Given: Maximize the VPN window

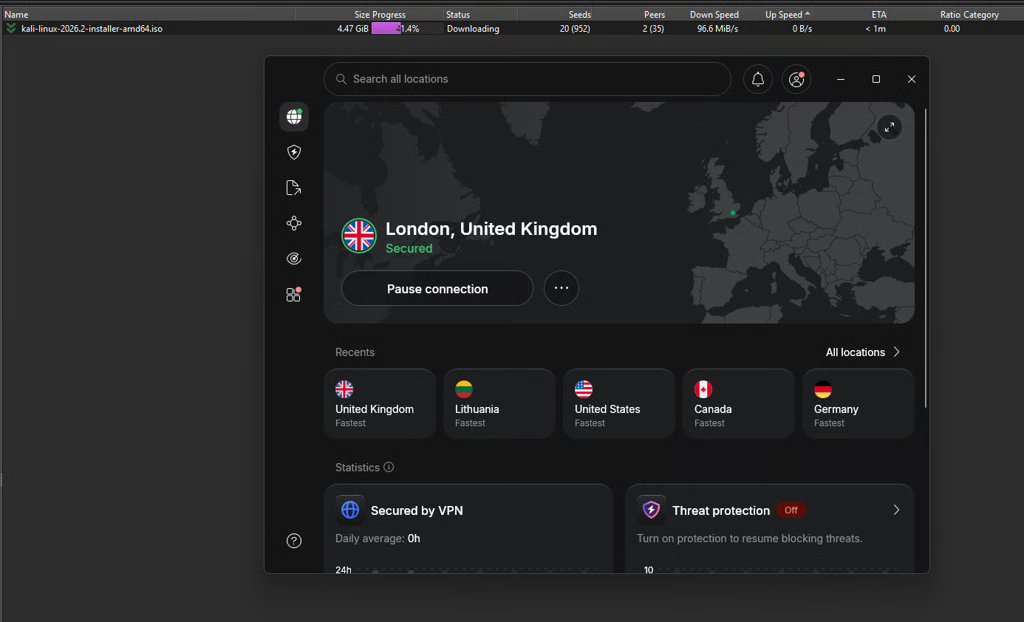Looking at the screenshot, I should click(876, 79).
